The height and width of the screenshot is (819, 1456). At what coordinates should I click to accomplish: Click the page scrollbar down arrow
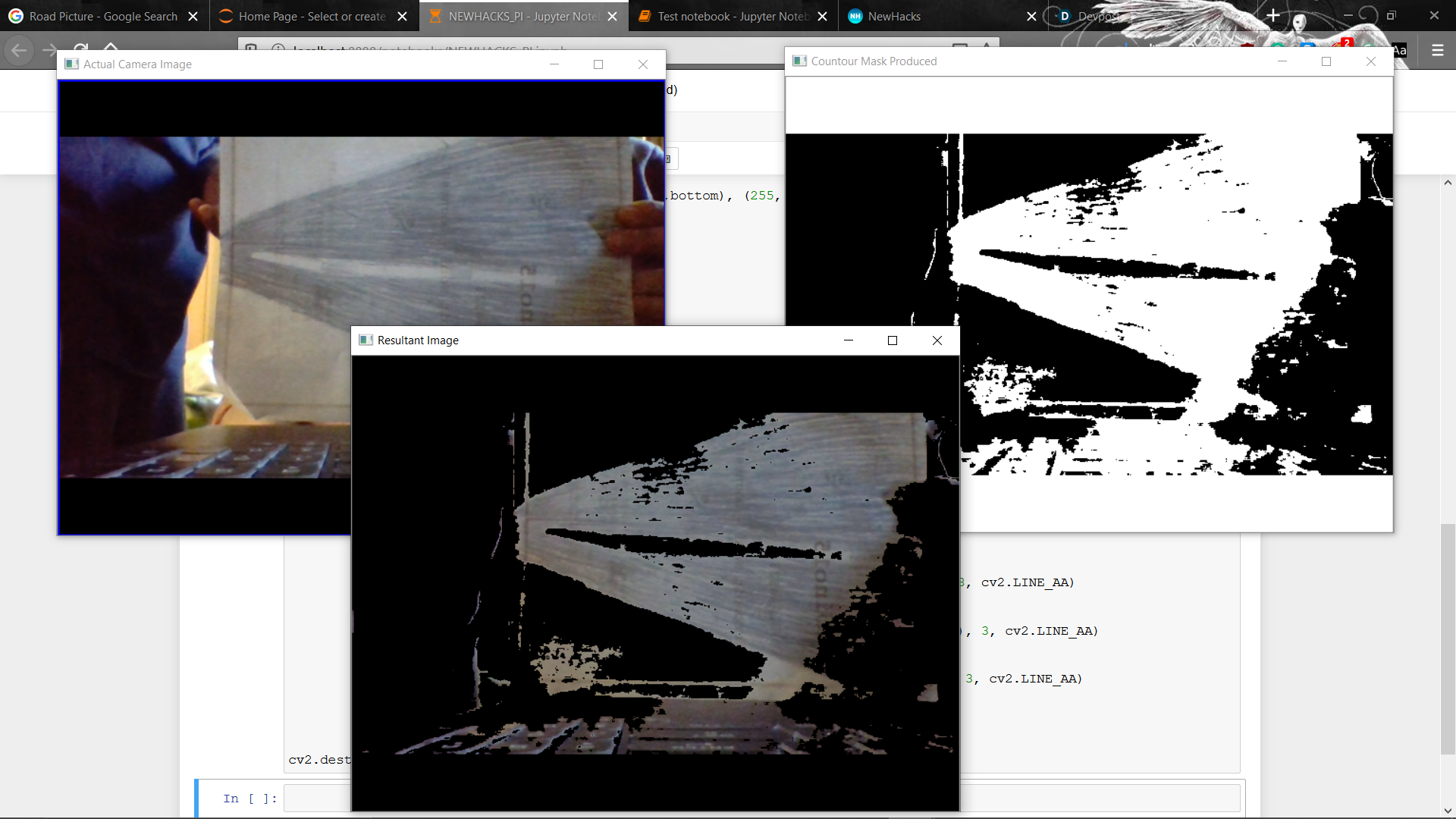1448,811
